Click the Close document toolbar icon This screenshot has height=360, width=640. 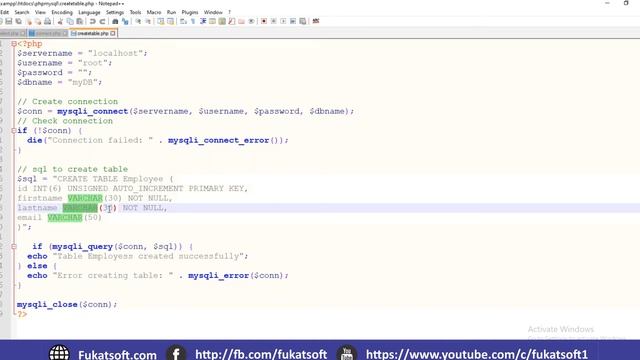[29, 21]
